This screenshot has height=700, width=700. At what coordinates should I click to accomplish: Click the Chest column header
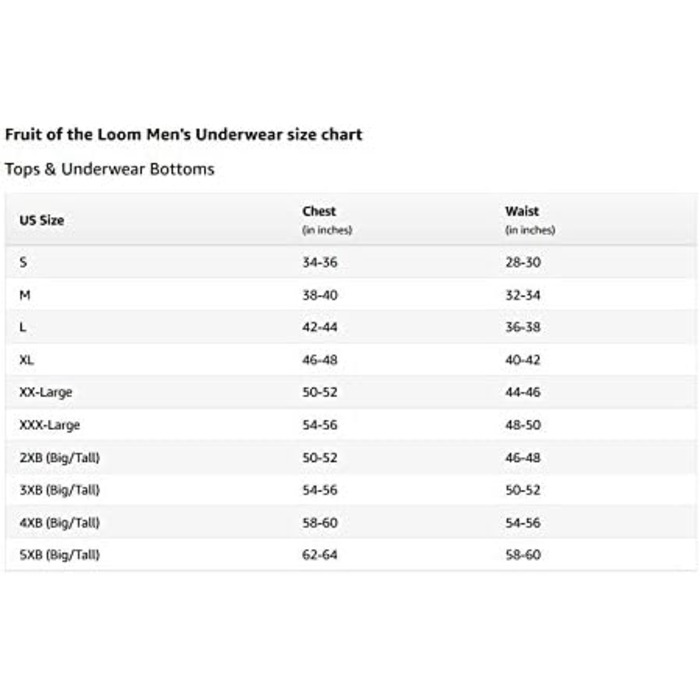tap(319, 212)
